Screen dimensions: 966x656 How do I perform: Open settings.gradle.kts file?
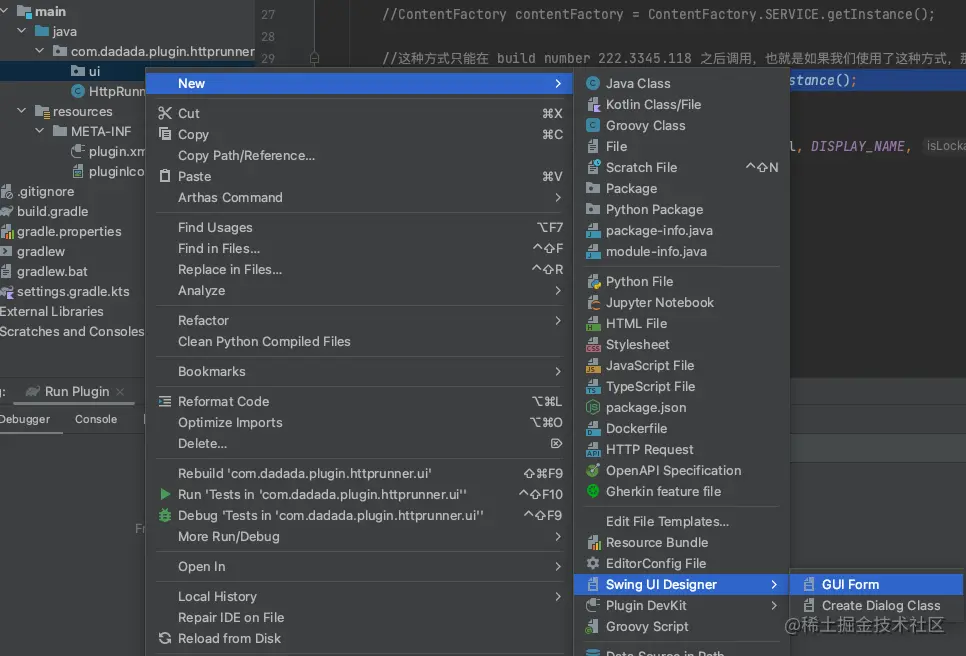(86, 292)
